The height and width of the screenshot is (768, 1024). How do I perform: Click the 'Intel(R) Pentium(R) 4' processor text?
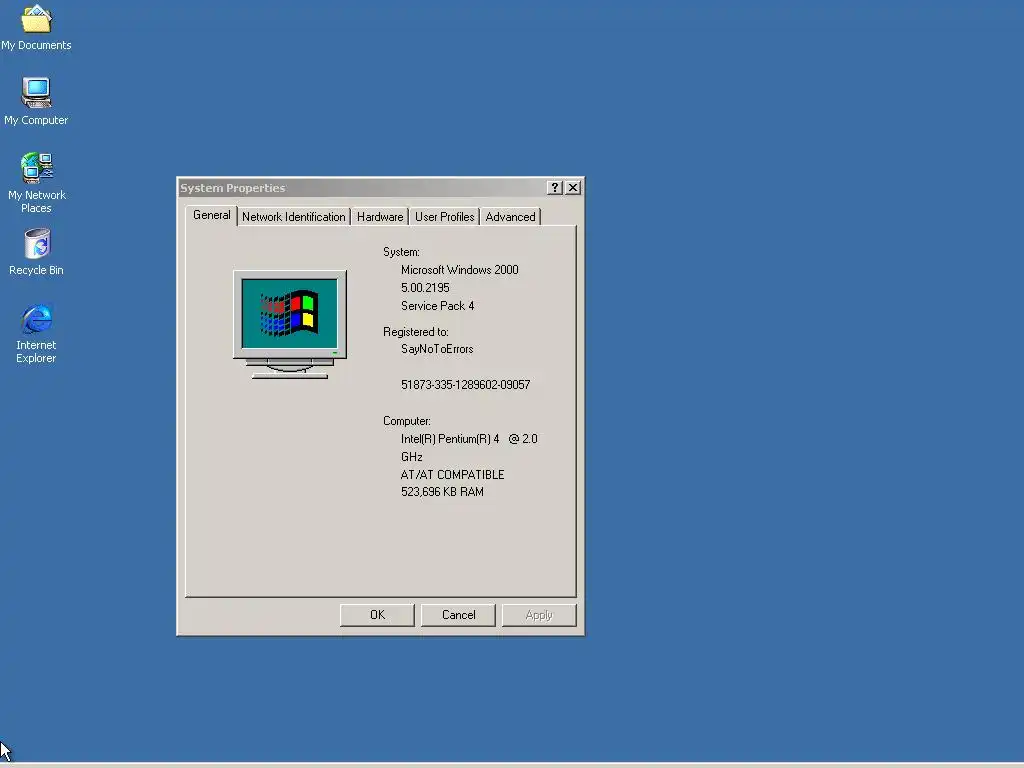450,439
